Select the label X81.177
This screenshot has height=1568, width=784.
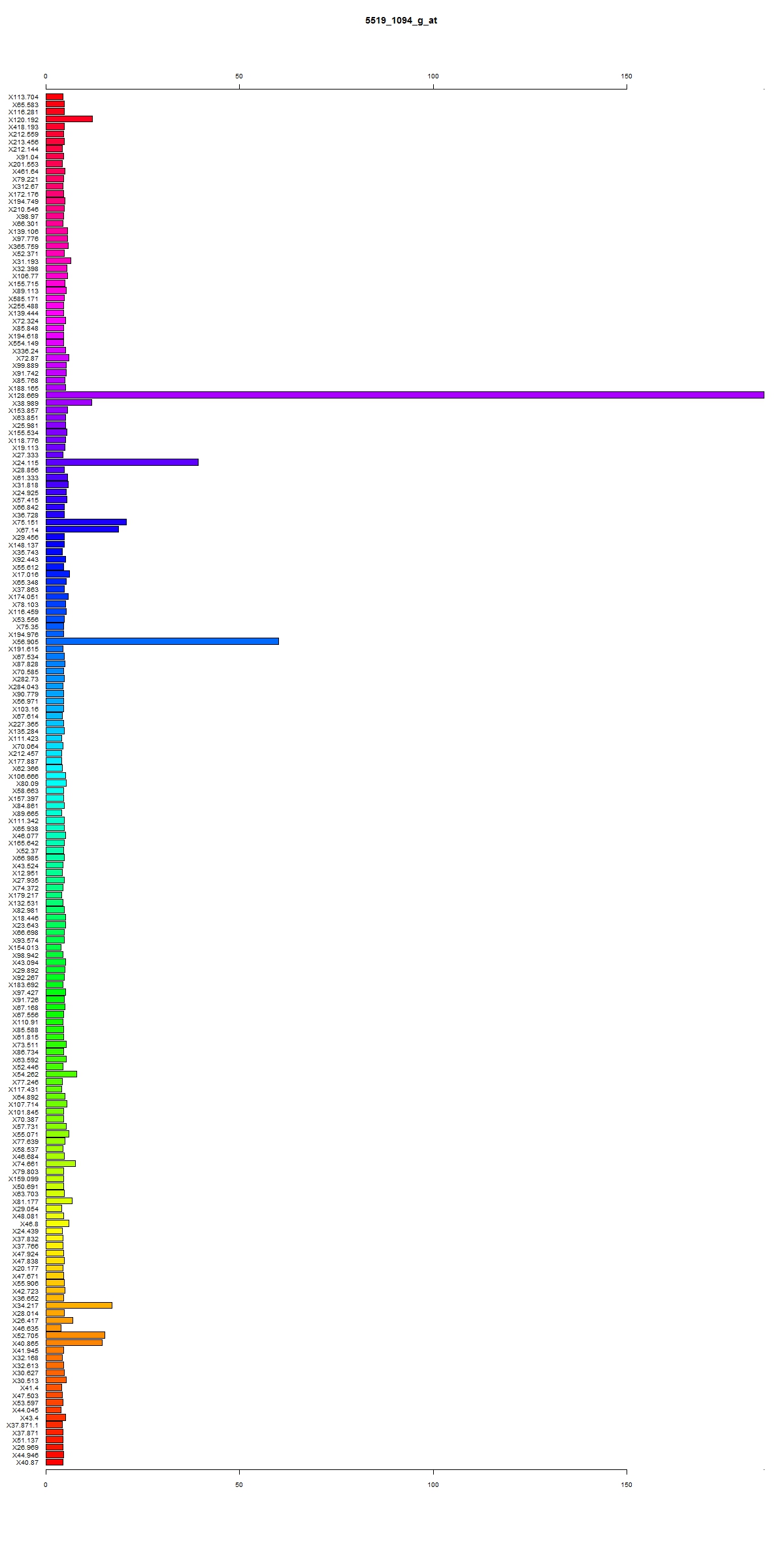point(25,1201)
